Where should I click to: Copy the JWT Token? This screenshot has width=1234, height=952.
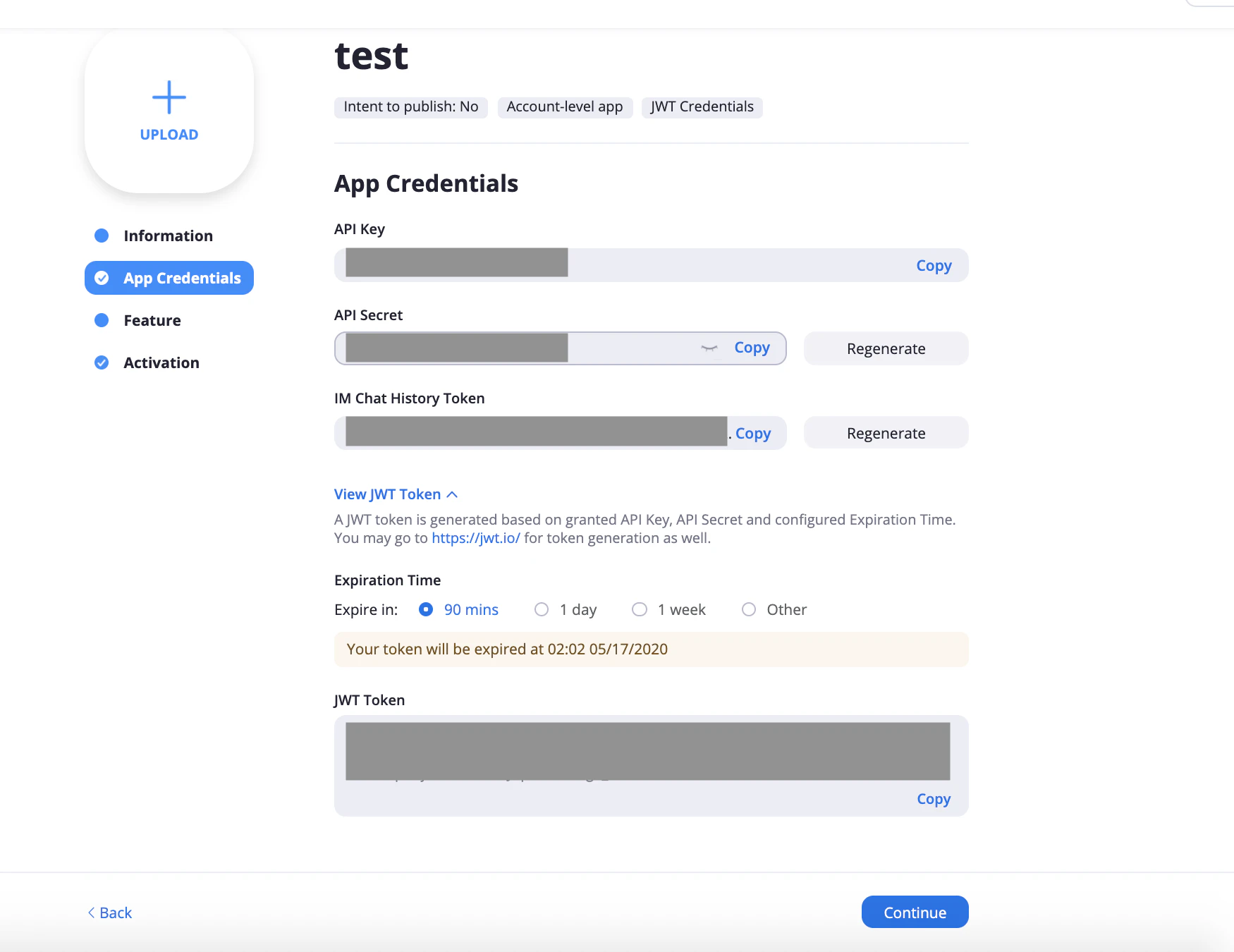934,799
